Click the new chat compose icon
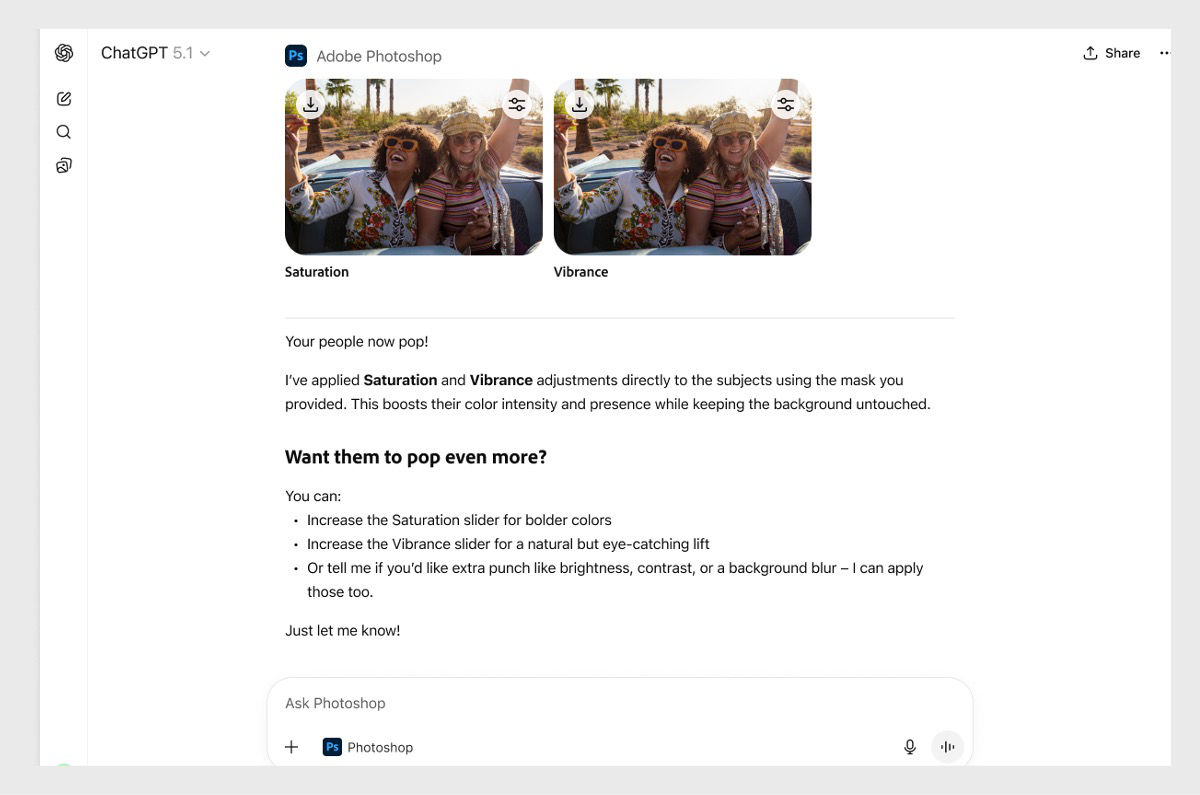Viewport: 1200px width, 795px height. coord(63,98)
